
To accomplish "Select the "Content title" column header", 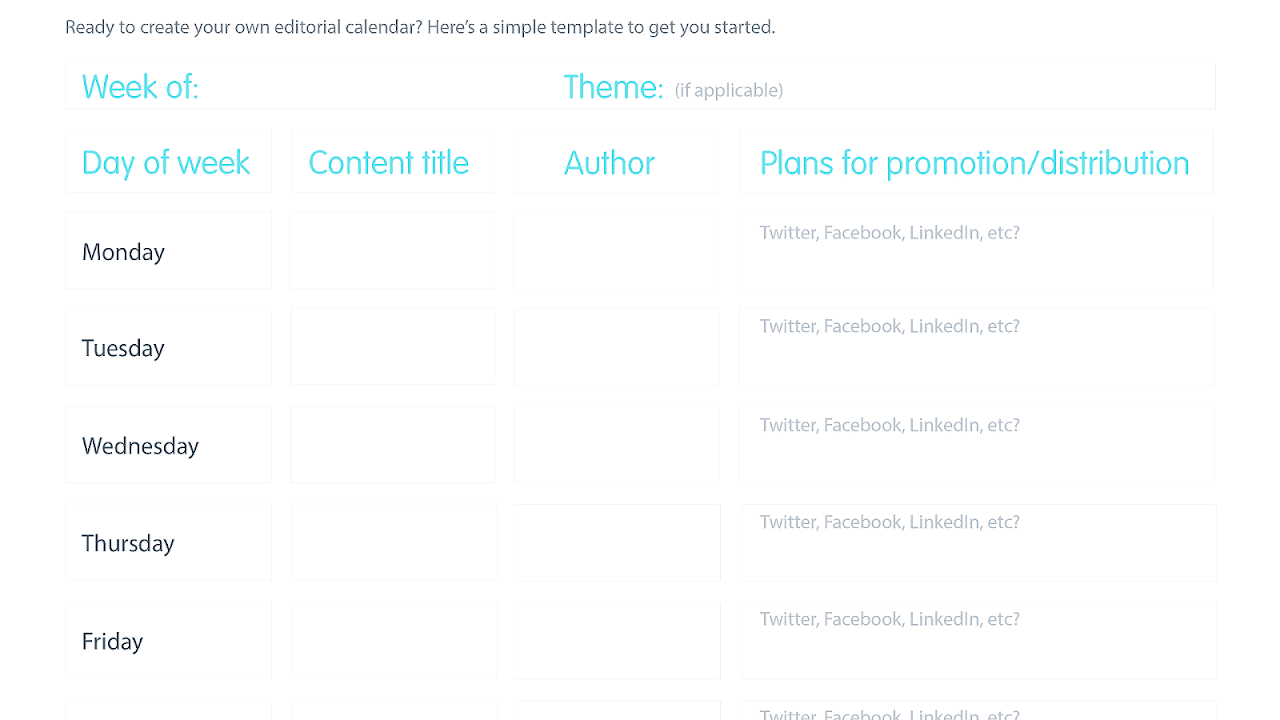I will pyautogui.click(x=392, y=162).
